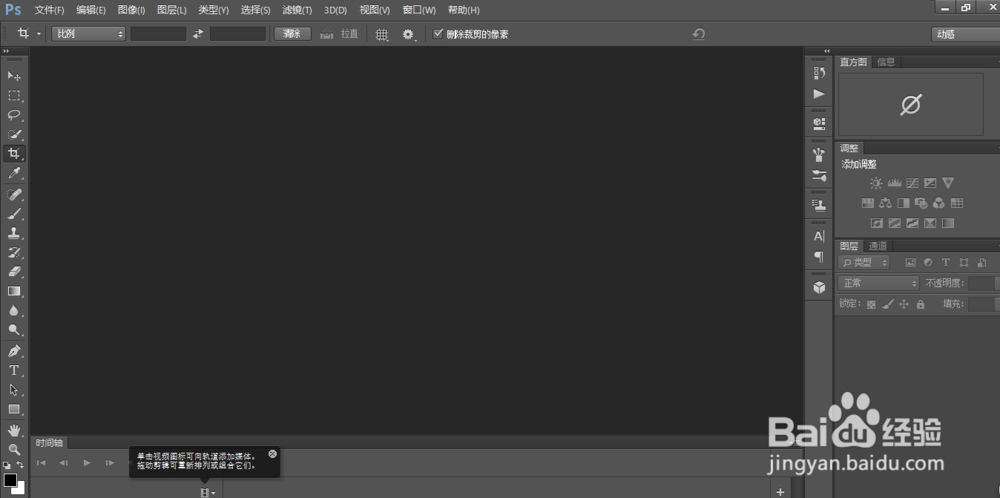Toggle type layer filter T icon
The height and width of the screenshot is (498, 1000).
(946, 262)
